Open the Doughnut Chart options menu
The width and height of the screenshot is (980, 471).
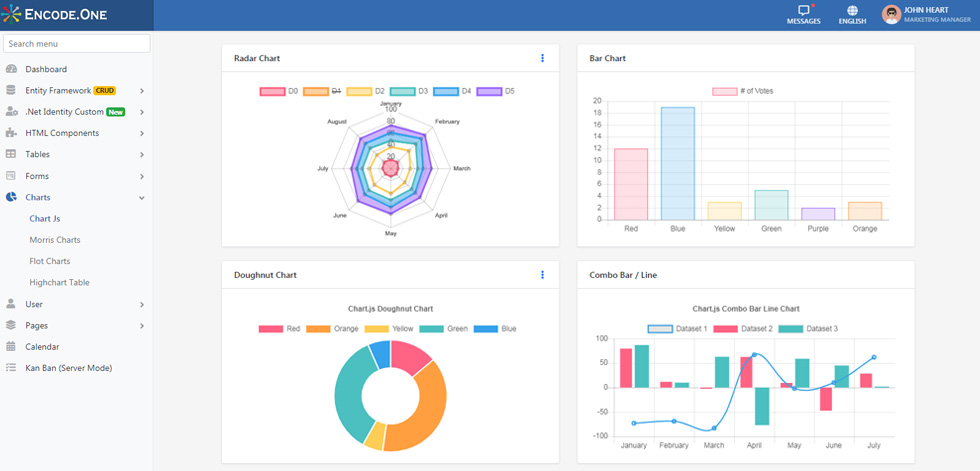542,275
